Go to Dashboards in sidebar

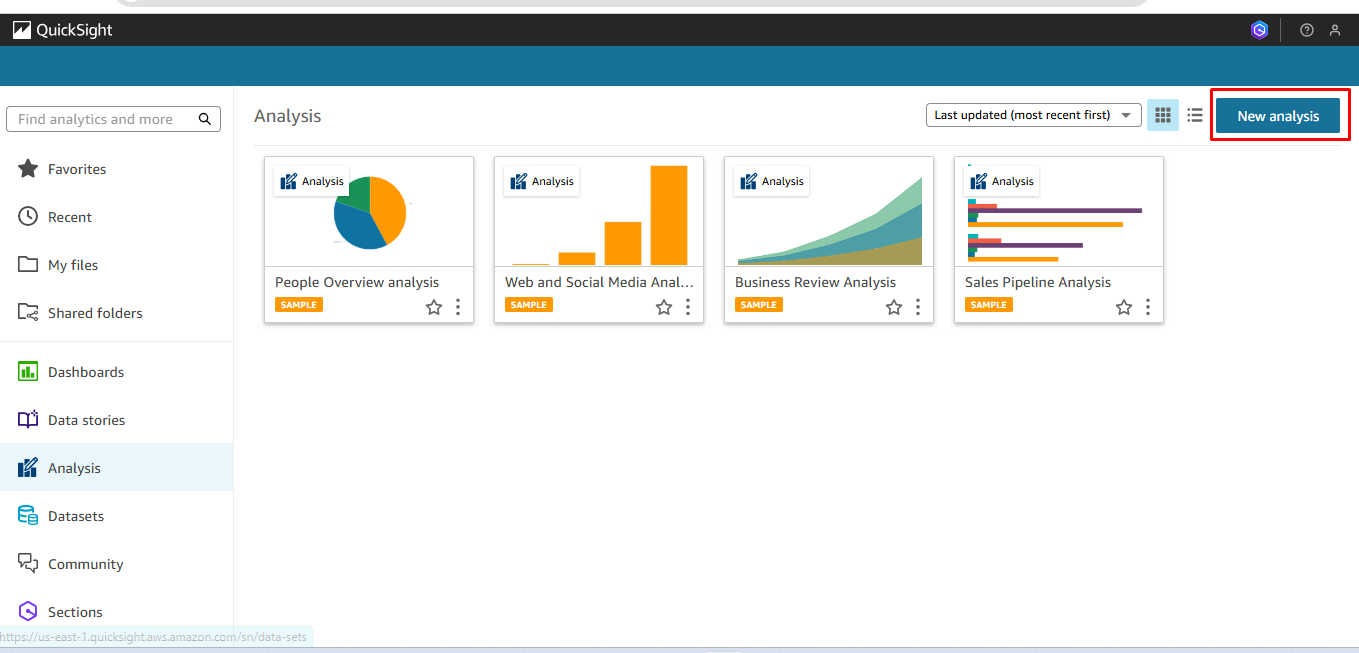pyautogui.click(x=86, y=372)
